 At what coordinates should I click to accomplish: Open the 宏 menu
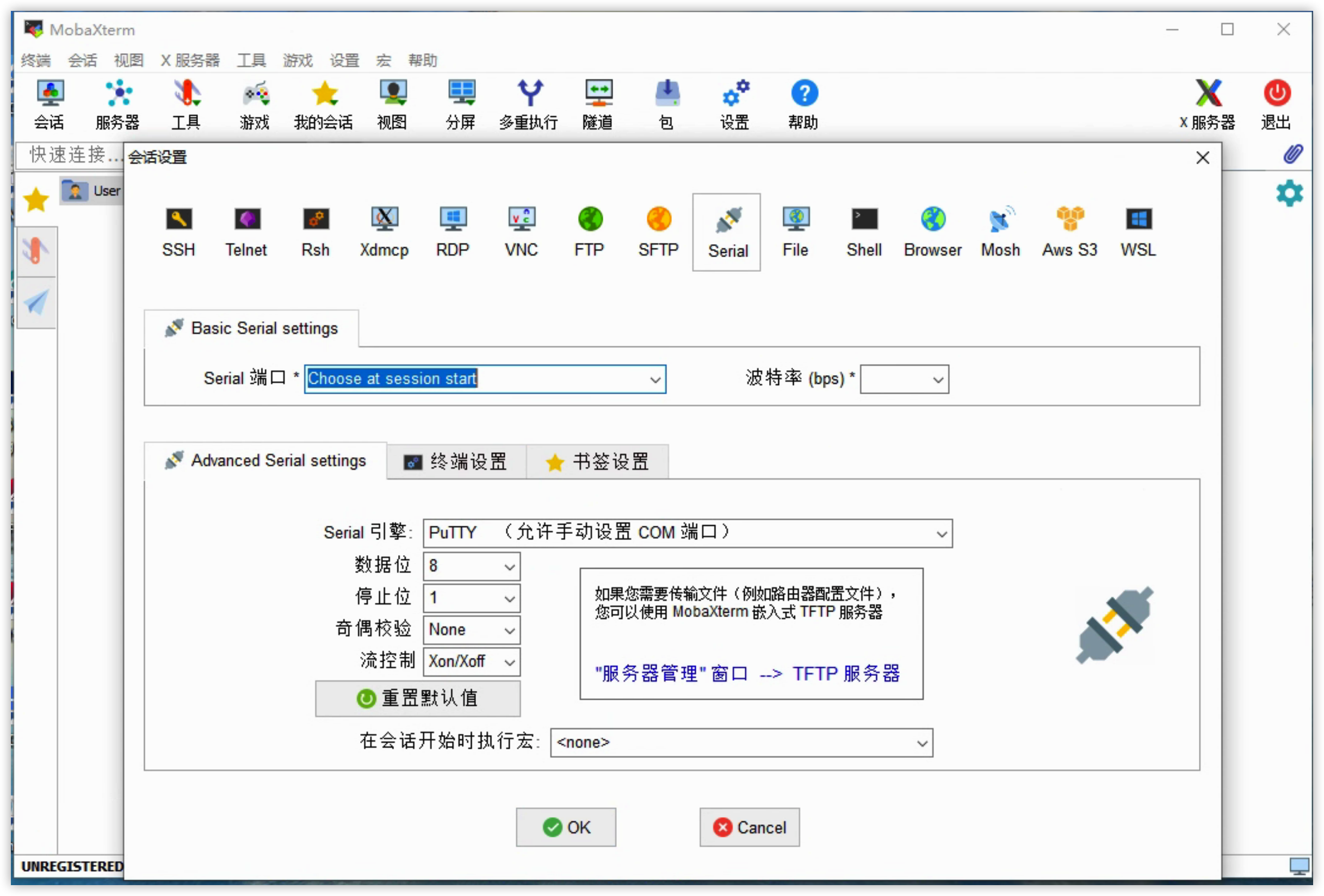384,60
